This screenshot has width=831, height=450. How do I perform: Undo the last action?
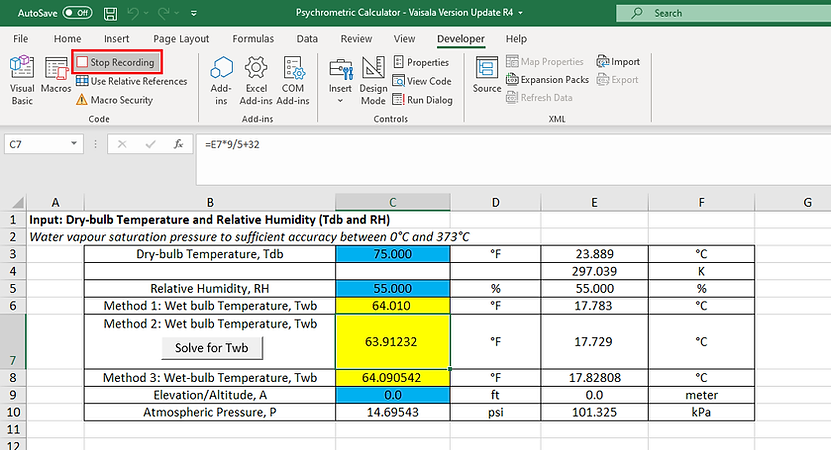point(132,13)
